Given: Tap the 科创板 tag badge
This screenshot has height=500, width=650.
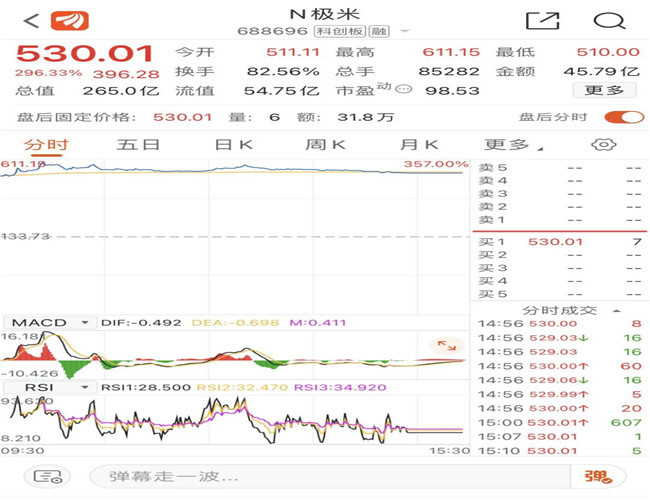Looking at the screenshot, I should pos(340,31).
